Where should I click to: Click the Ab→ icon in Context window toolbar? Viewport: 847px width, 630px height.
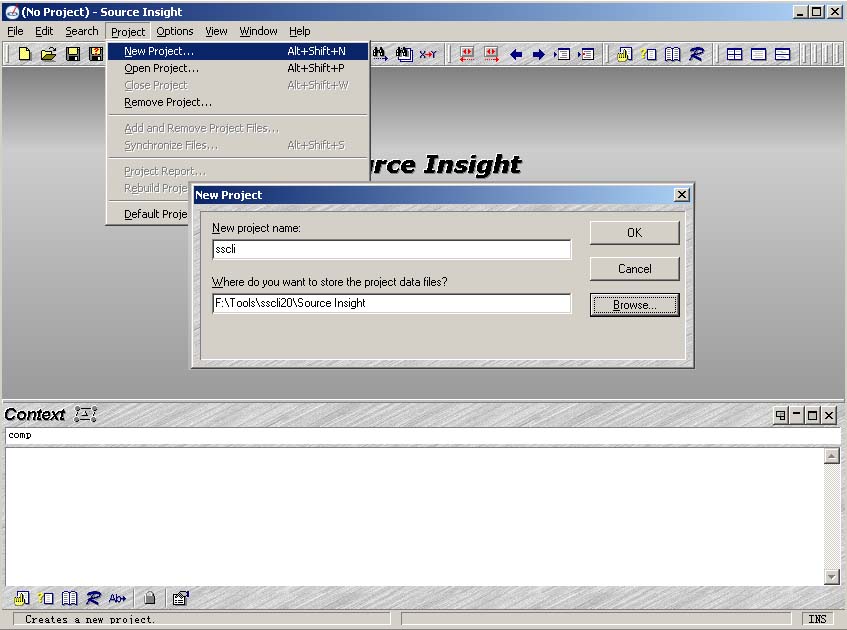pyautogui.click(x=117, y=598)
